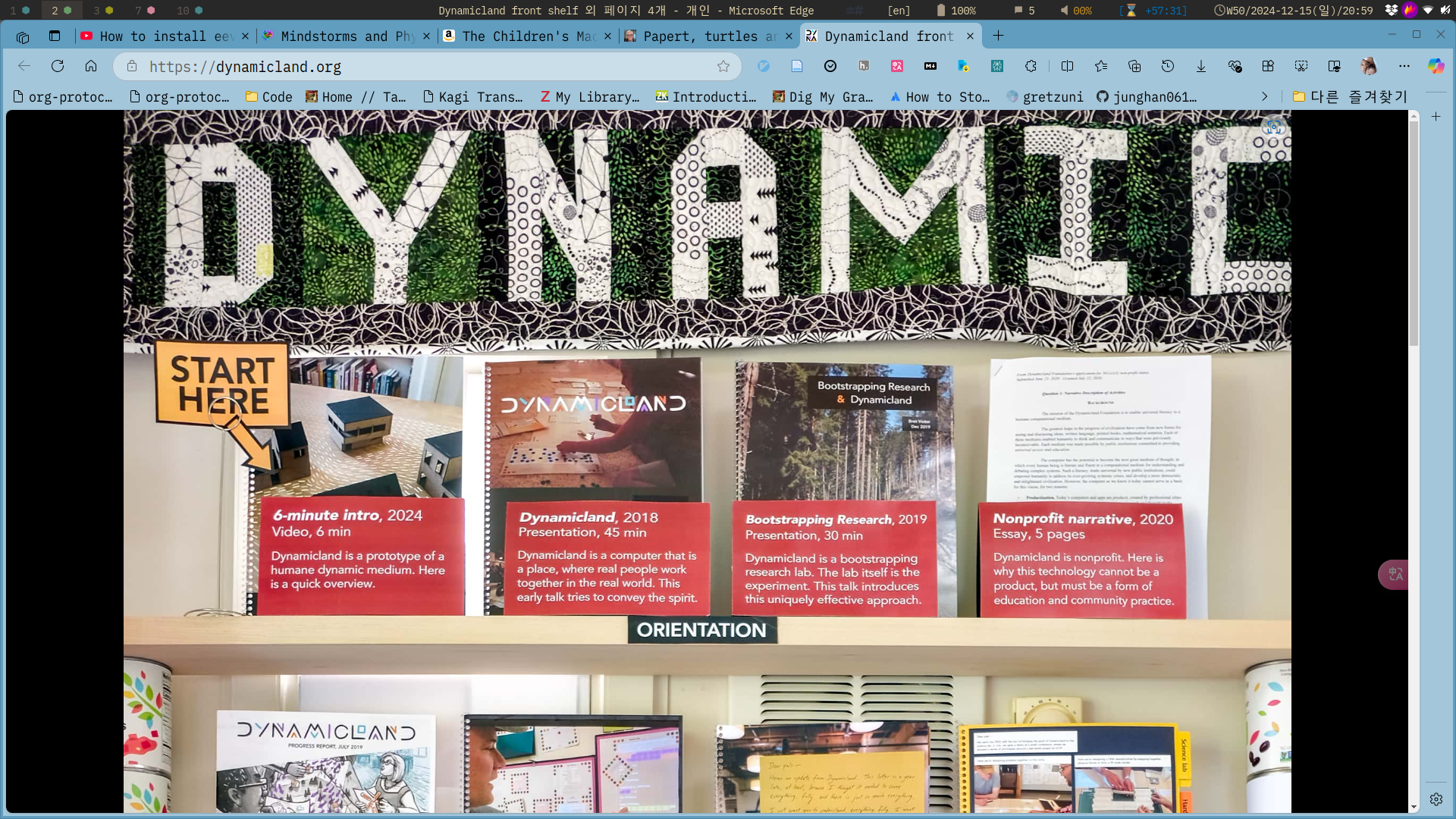Open the 'Code' bookmarks folder
Image resolution: width=1456 pixels, height=819 pixels.
268,96
